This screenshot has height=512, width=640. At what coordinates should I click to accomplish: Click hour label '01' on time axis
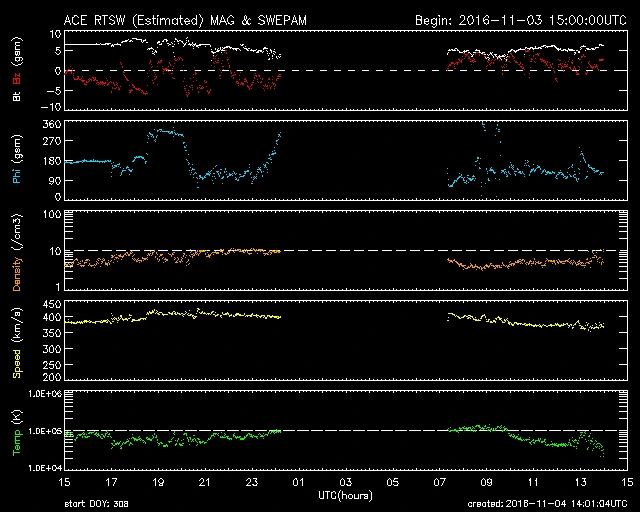(298, 483)
